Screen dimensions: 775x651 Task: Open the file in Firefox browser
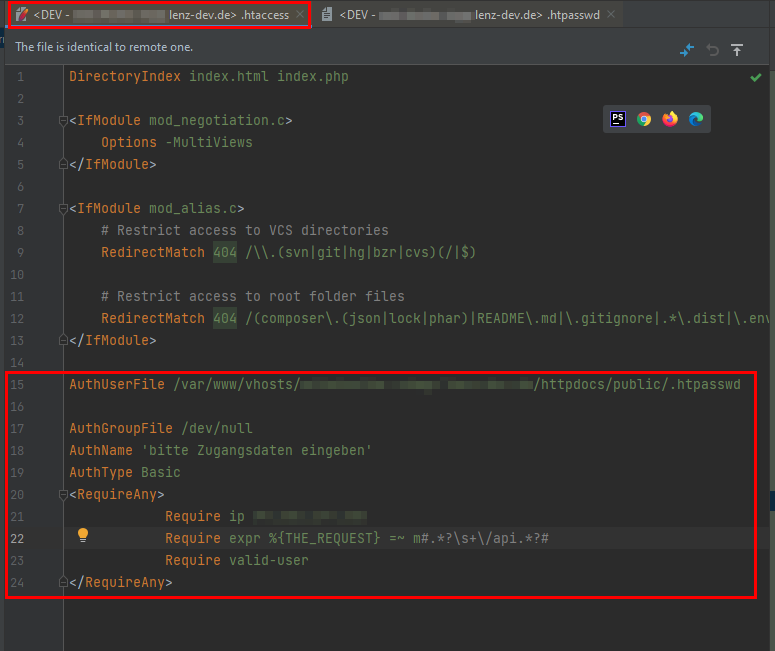pos(670,119)
